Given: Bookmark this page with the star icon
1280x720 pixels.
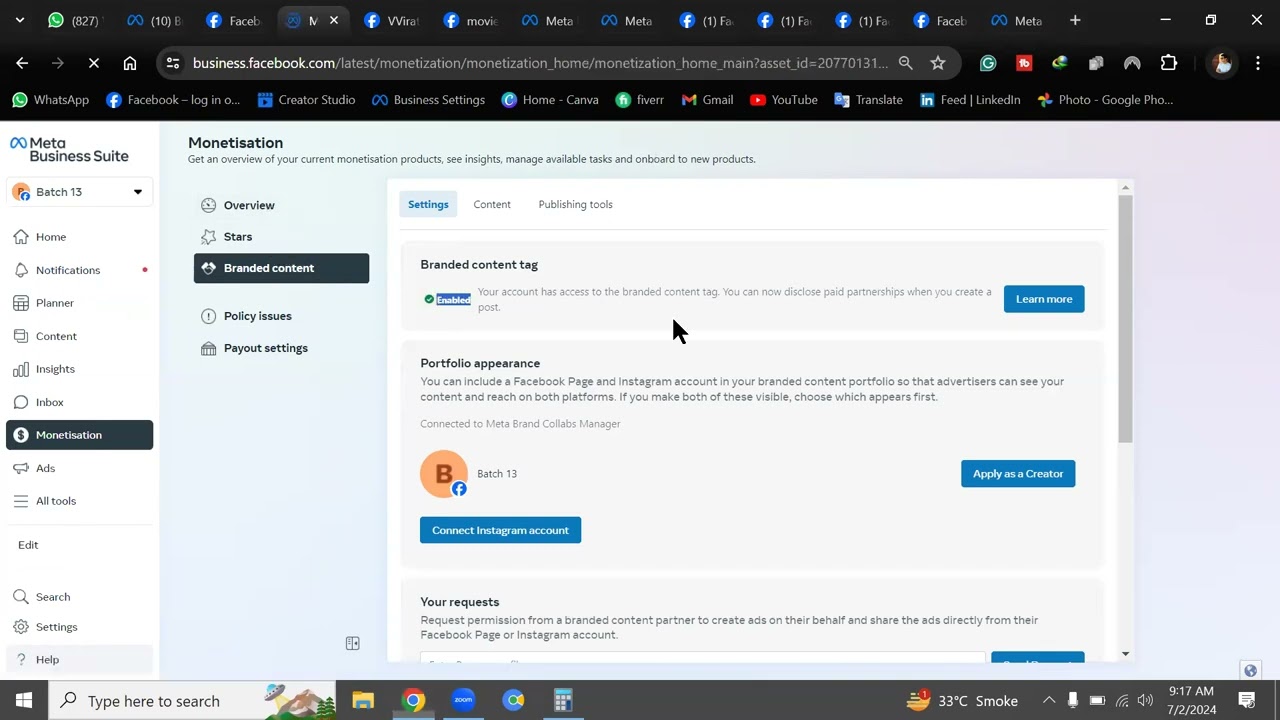Looking at the screenshot, I should [938, 63].
